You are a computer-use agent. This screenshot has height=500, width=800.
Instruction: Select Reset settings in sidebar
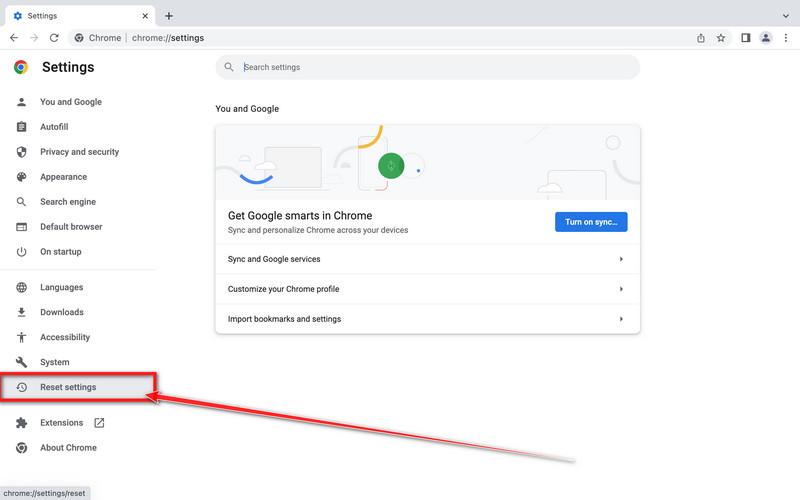[x=68, y=387]
